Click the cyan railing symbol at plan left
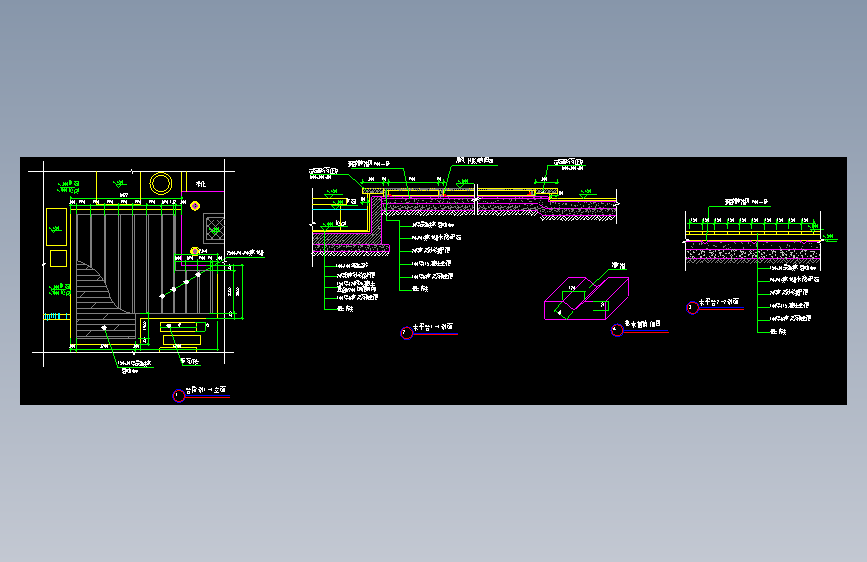867x562 pixels. click(54, 316)
